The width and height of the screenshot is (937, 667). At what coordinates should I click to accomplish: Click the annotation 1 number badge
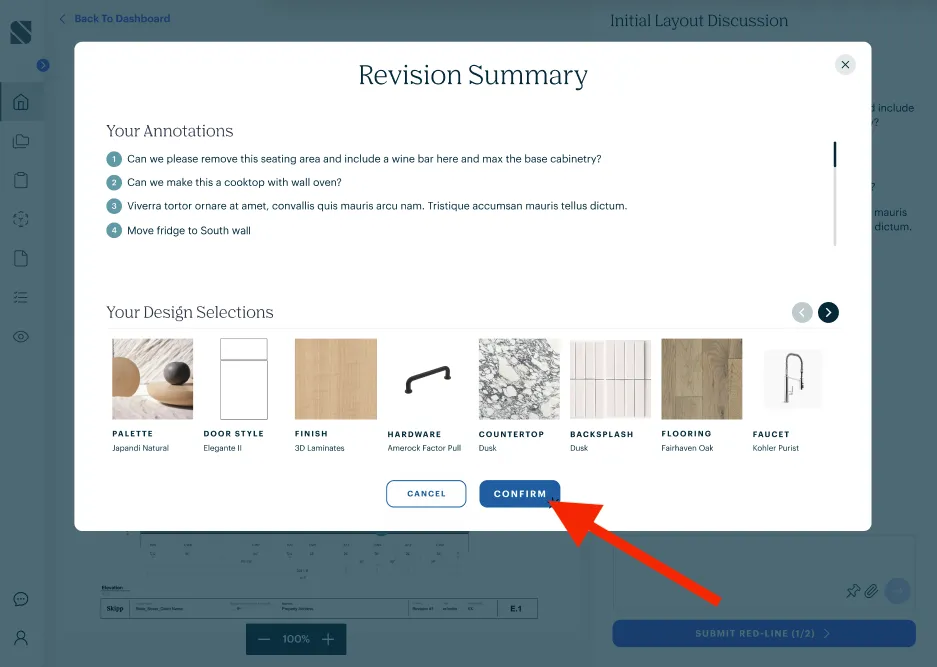point(114,159)
